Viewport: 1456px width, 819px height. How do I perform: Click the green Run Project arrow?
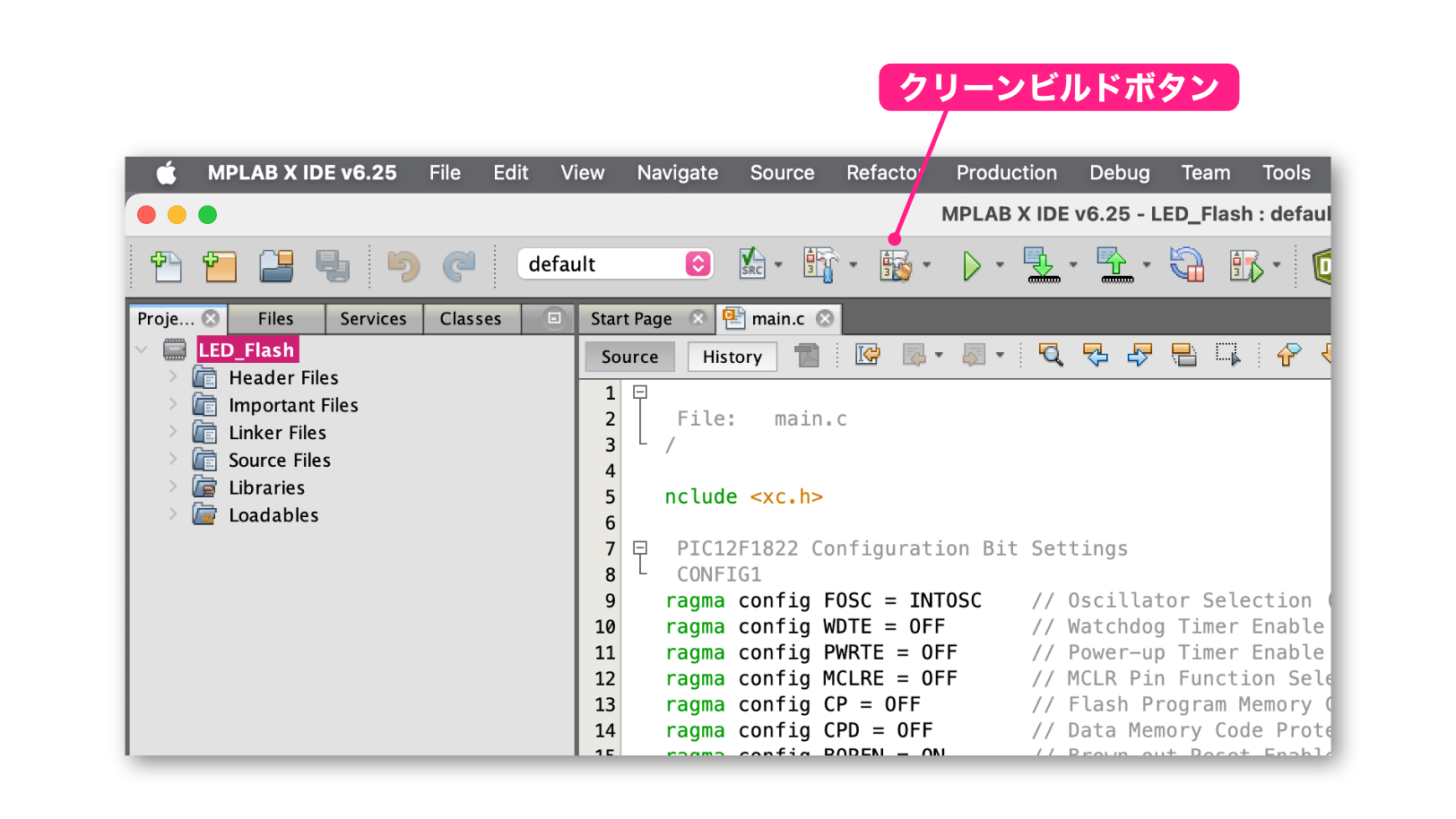pyautogui.click(x=971, y=265)
